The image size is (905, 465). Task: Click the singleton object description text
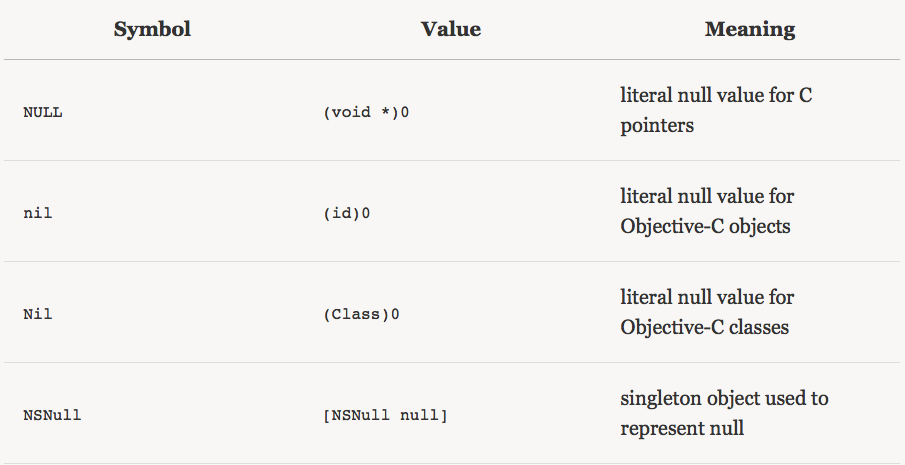(724, 412)
